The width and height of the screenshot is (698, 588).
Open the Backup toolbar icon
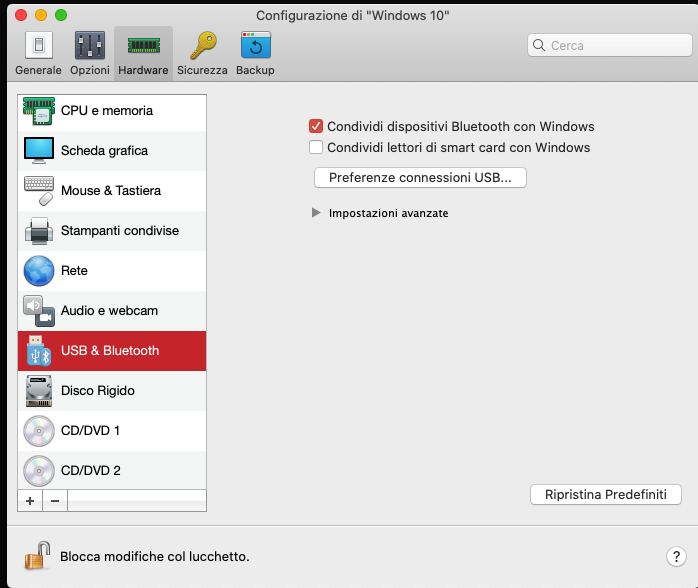click(x=256, y=45)
